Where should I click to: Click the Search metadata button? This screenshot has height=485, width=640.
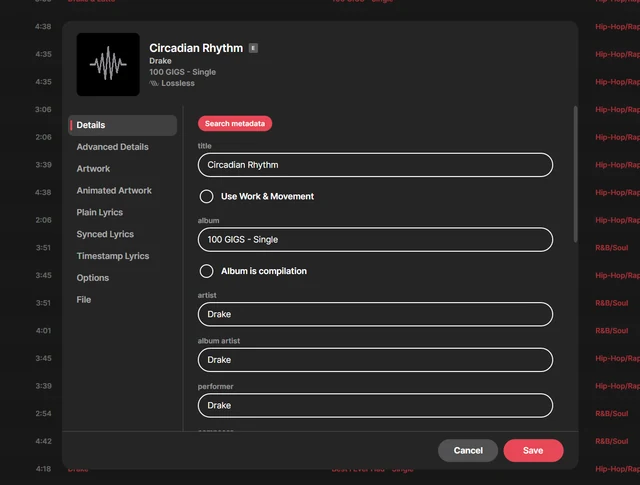(235, 124)
